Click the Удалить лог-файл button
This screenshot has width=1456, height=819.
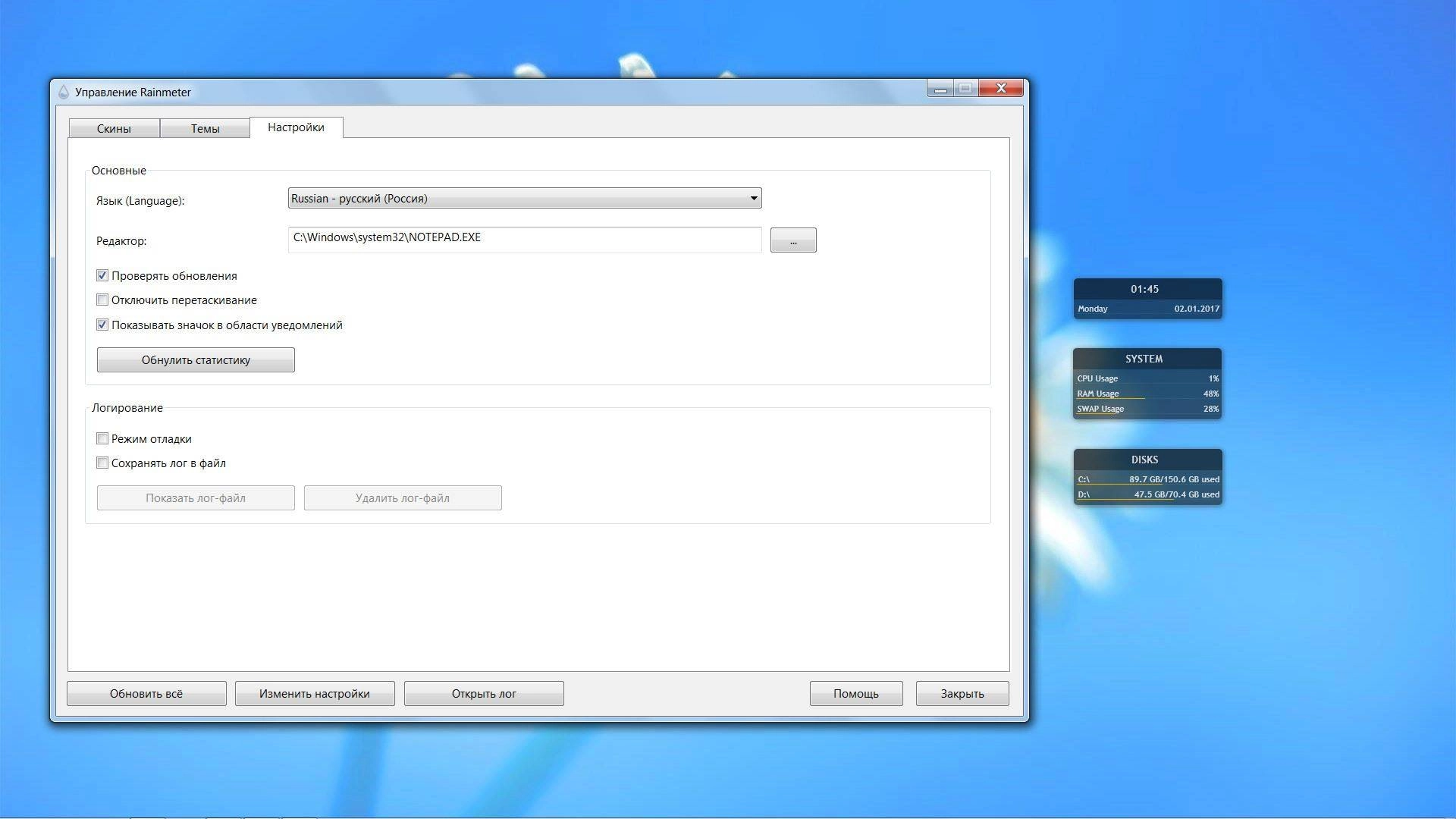(x=403, y=497)
